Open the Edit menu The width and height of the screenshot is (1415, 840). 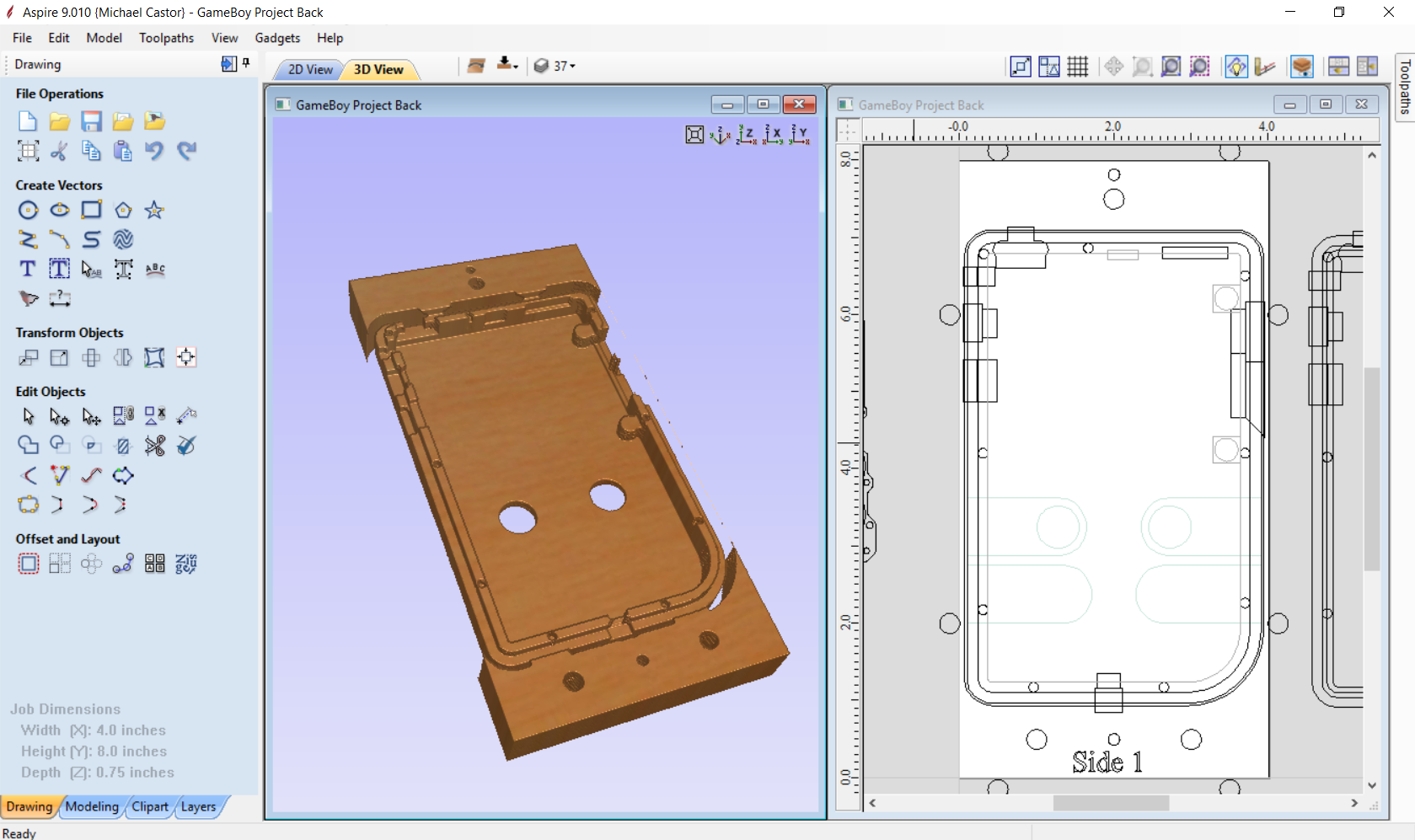click(59, 38)
